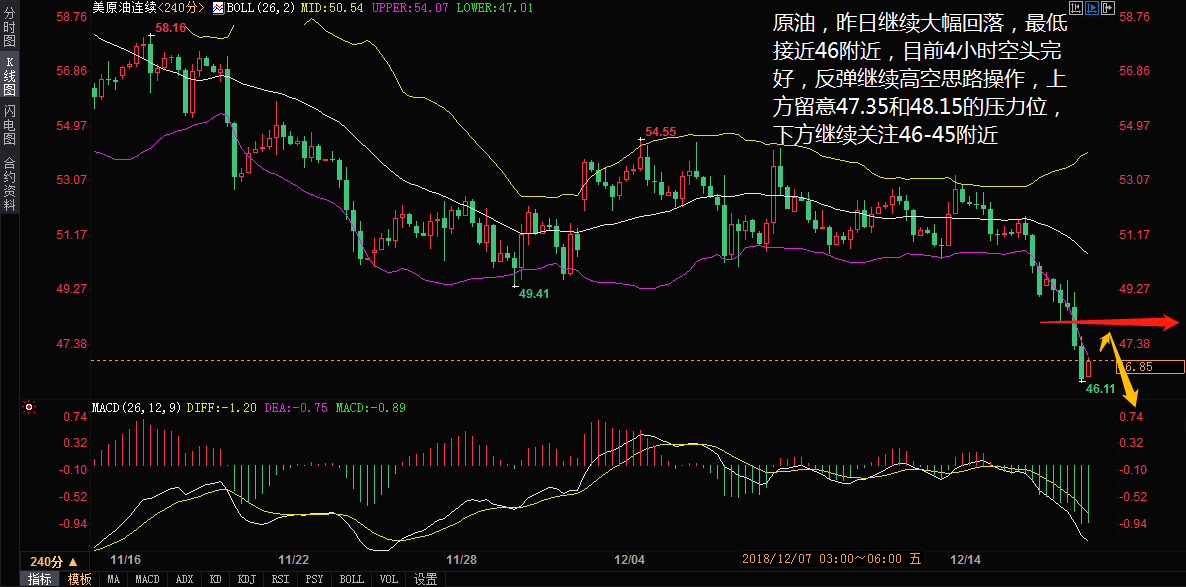Select the KDJ indicator button
Viewport: 1186px width, 587px height.
(x=247, y=579)
